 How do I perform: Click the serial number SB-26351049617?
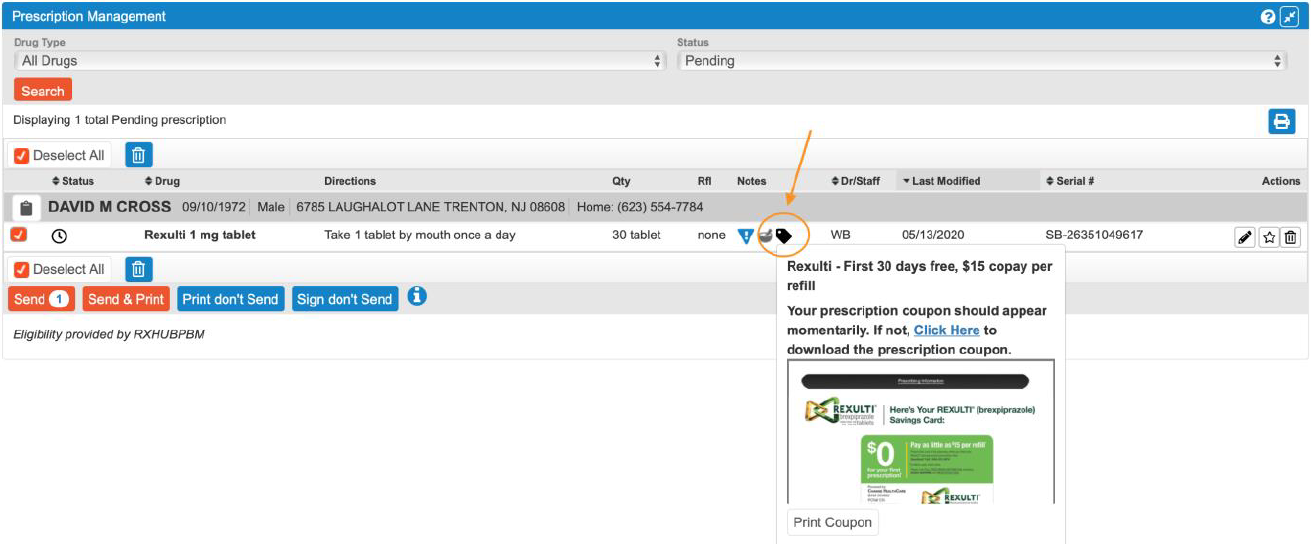tap(1094, 235)
